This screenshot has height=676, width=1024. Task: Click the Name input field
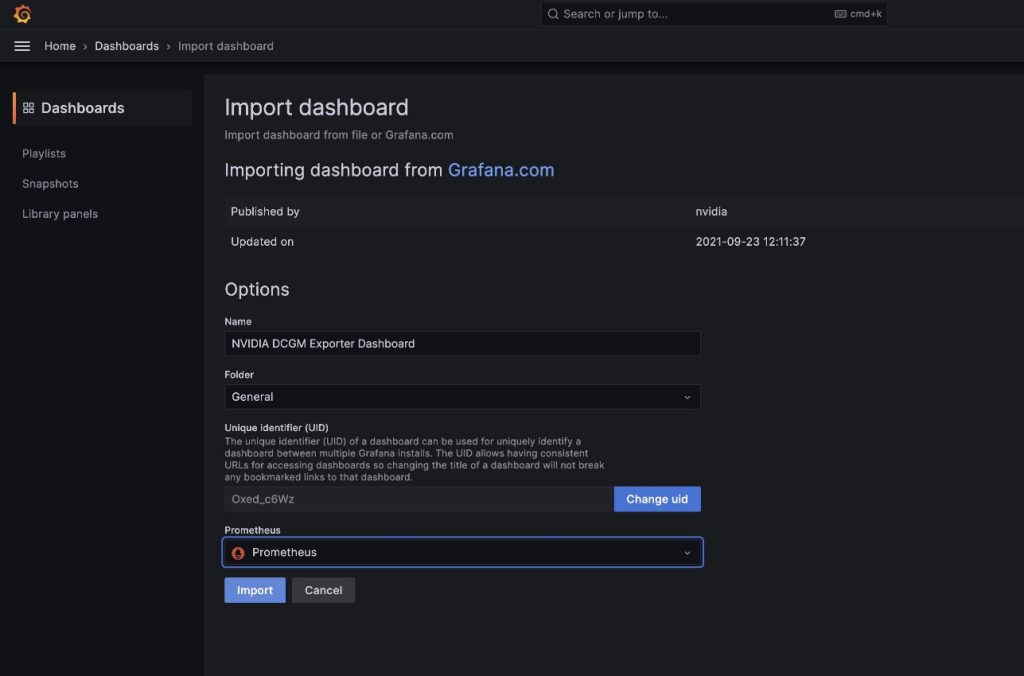point(462,344)
